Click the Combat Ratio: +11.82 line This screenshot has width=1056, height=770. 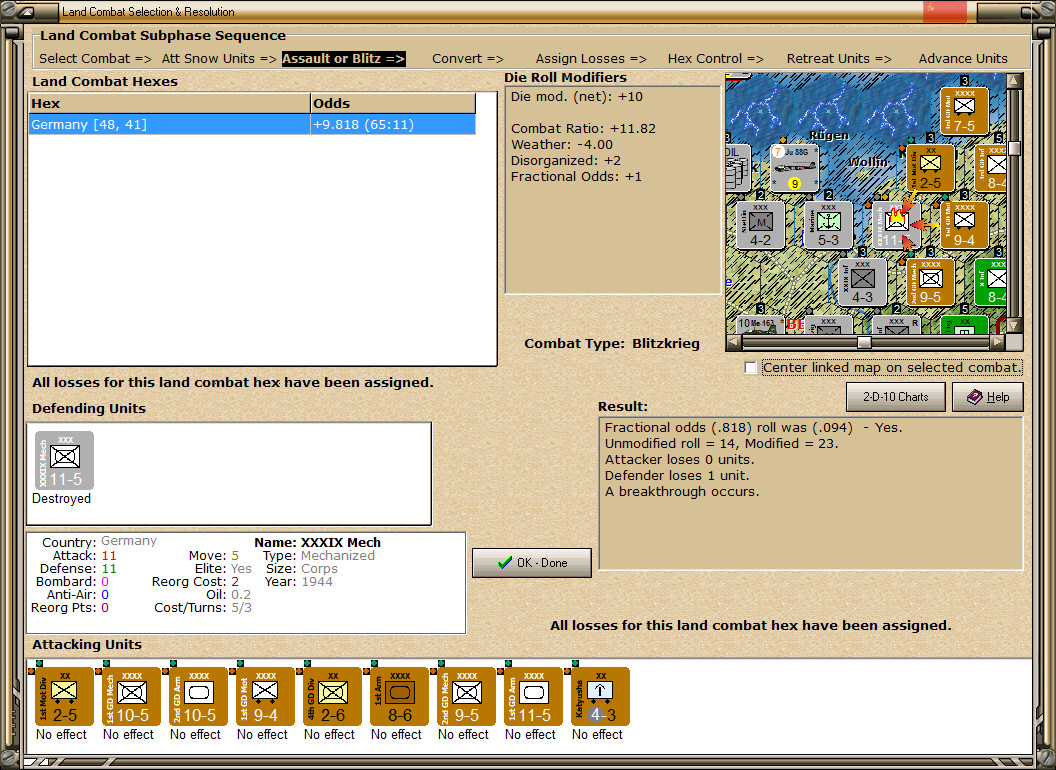583,129
